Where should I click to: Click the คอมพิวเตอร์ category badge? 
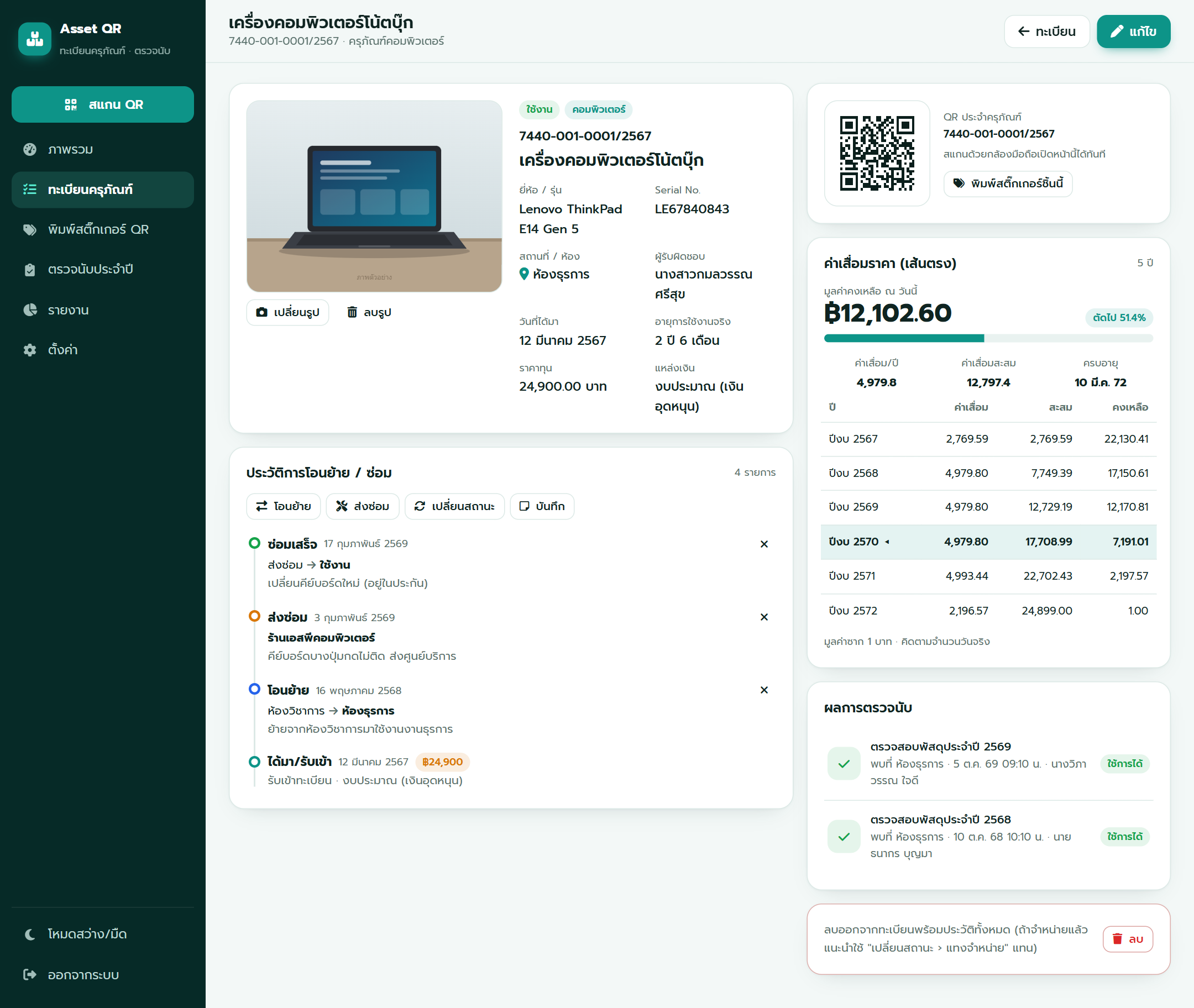(599, 110)
